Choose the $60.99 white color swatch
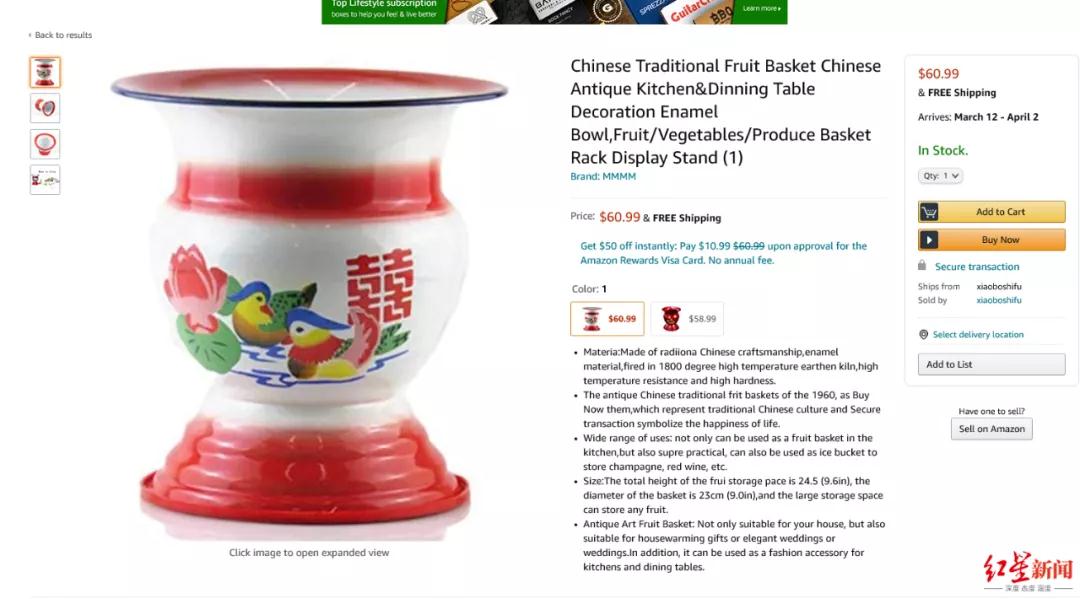Screen dimensions: 1080x599 click(x=607, y=319)
